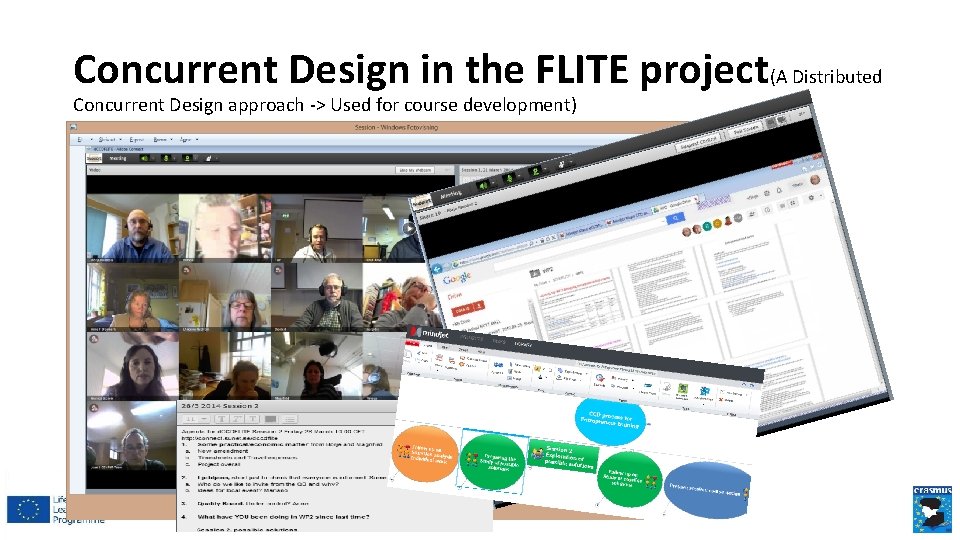This screenshot has width=960, height=540.
Task: Click the video tile of the man in a blue shirt
Action: 132,229
